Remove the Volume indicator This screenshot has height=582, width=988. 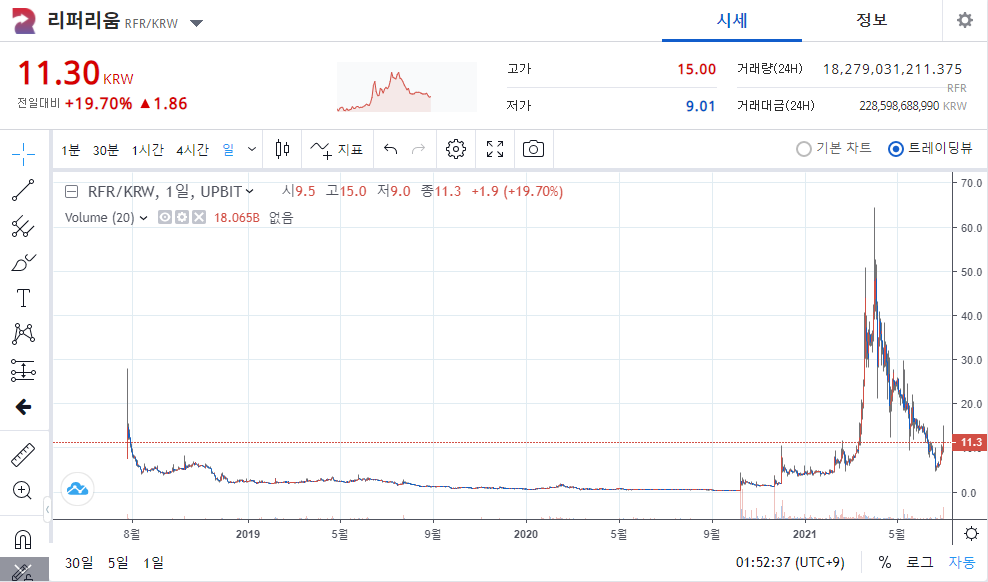[199, 217]
